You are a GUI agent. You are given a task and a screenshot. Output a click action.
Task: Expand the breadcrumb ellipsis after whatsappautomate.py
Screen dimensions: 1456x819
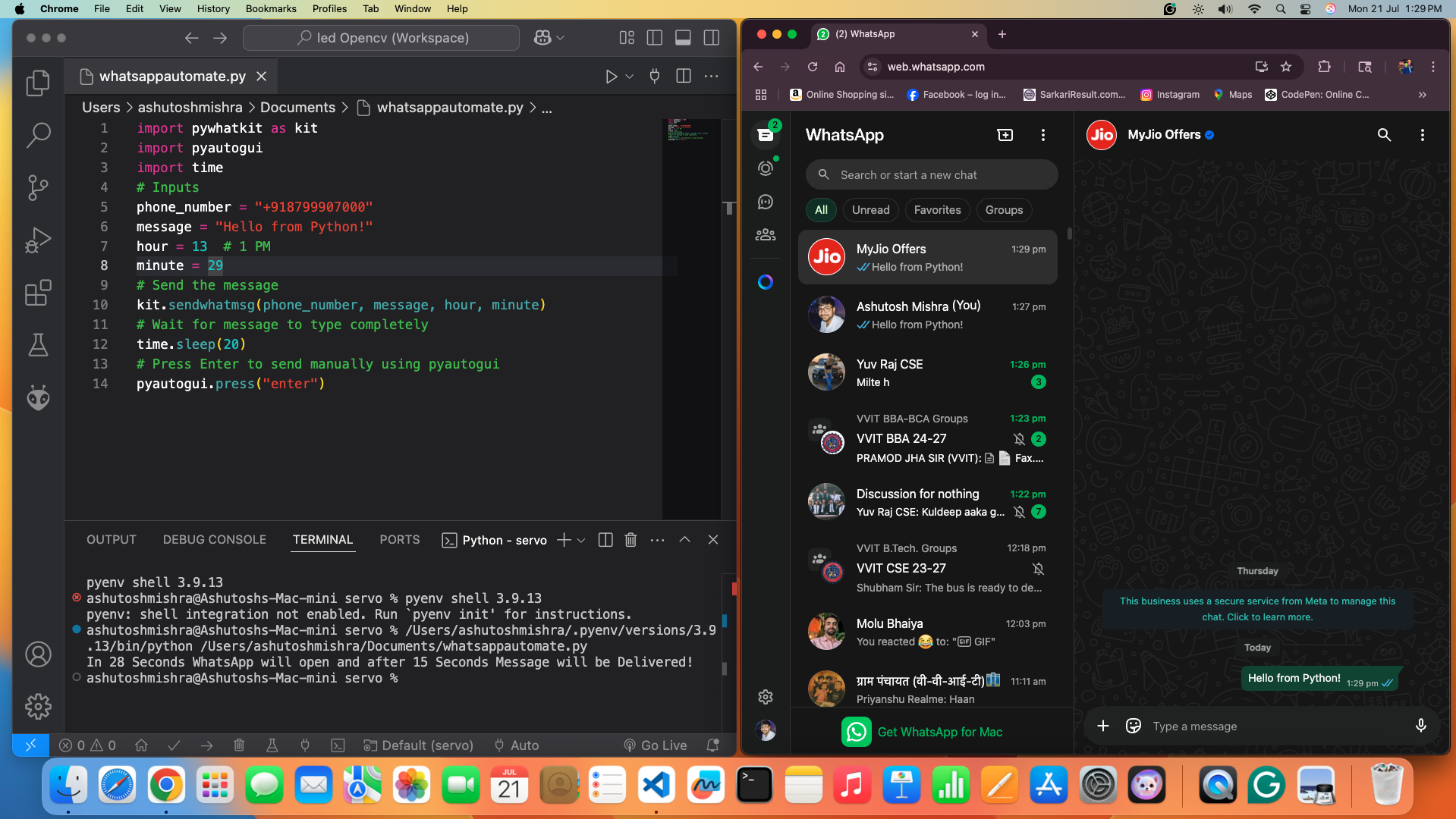(x=547, y=108)
